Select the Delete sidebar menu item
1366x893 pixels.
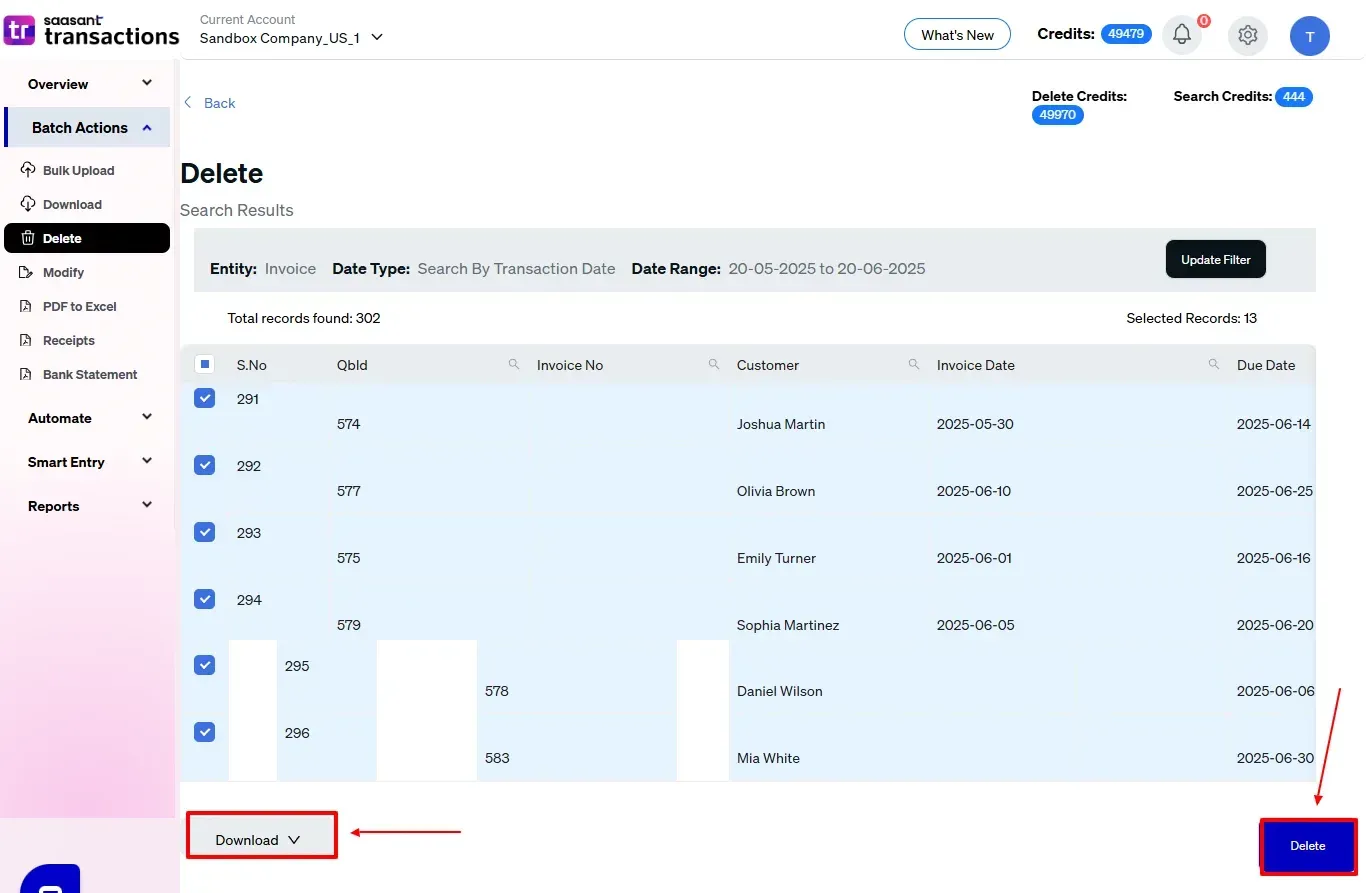click(x=87, y=238)
